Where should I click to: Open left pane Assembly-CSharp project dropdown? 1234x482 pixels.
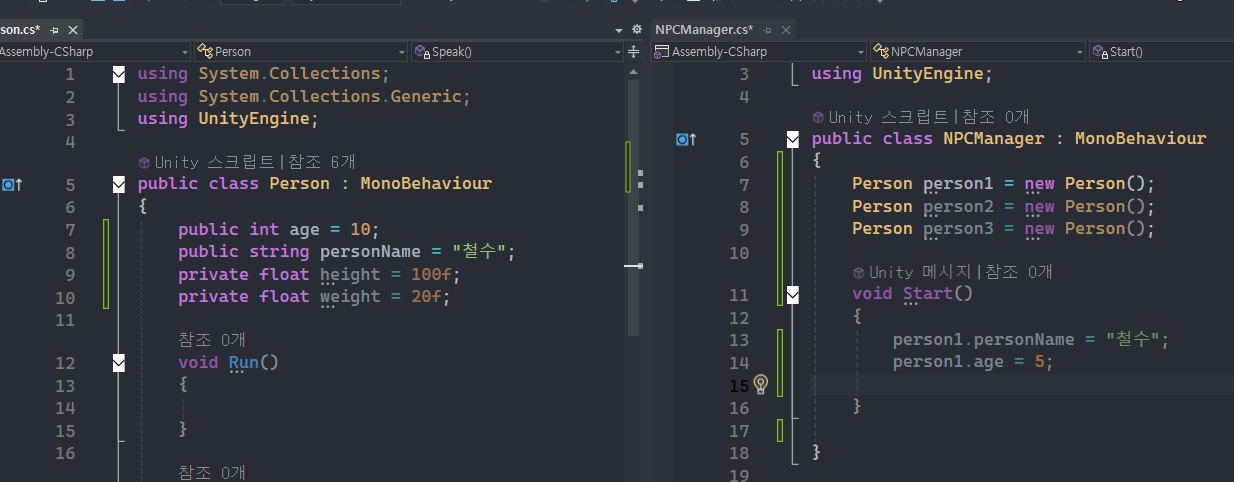tap(95, 51)
